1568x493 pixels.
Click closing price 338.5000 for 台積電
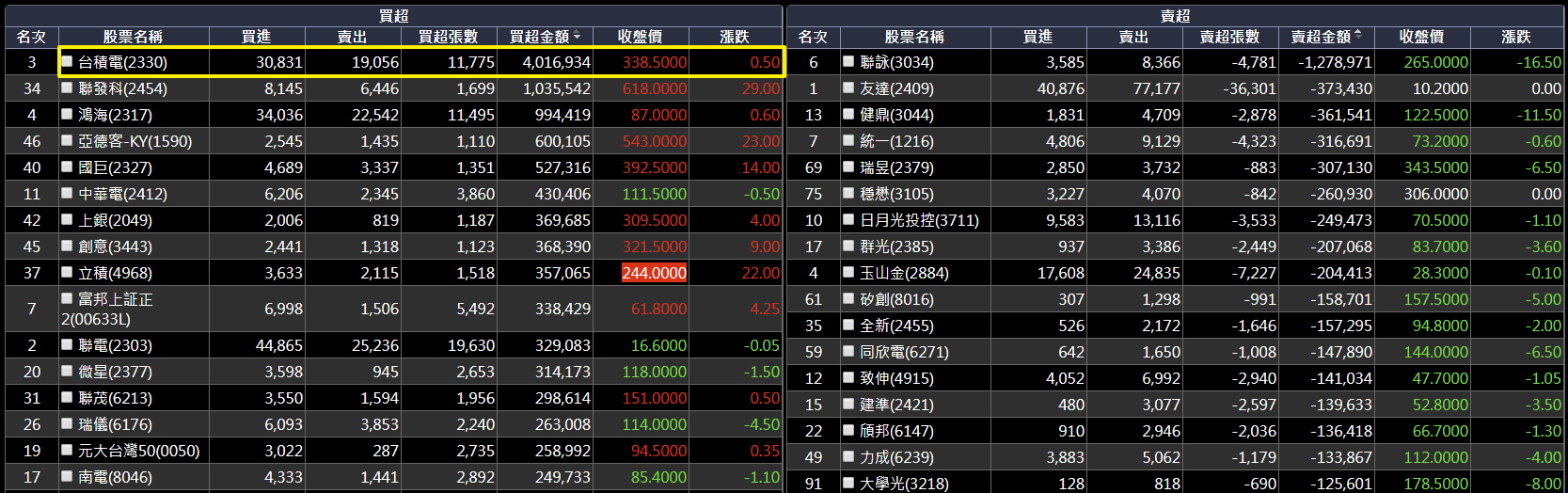(x=655, y=62)
